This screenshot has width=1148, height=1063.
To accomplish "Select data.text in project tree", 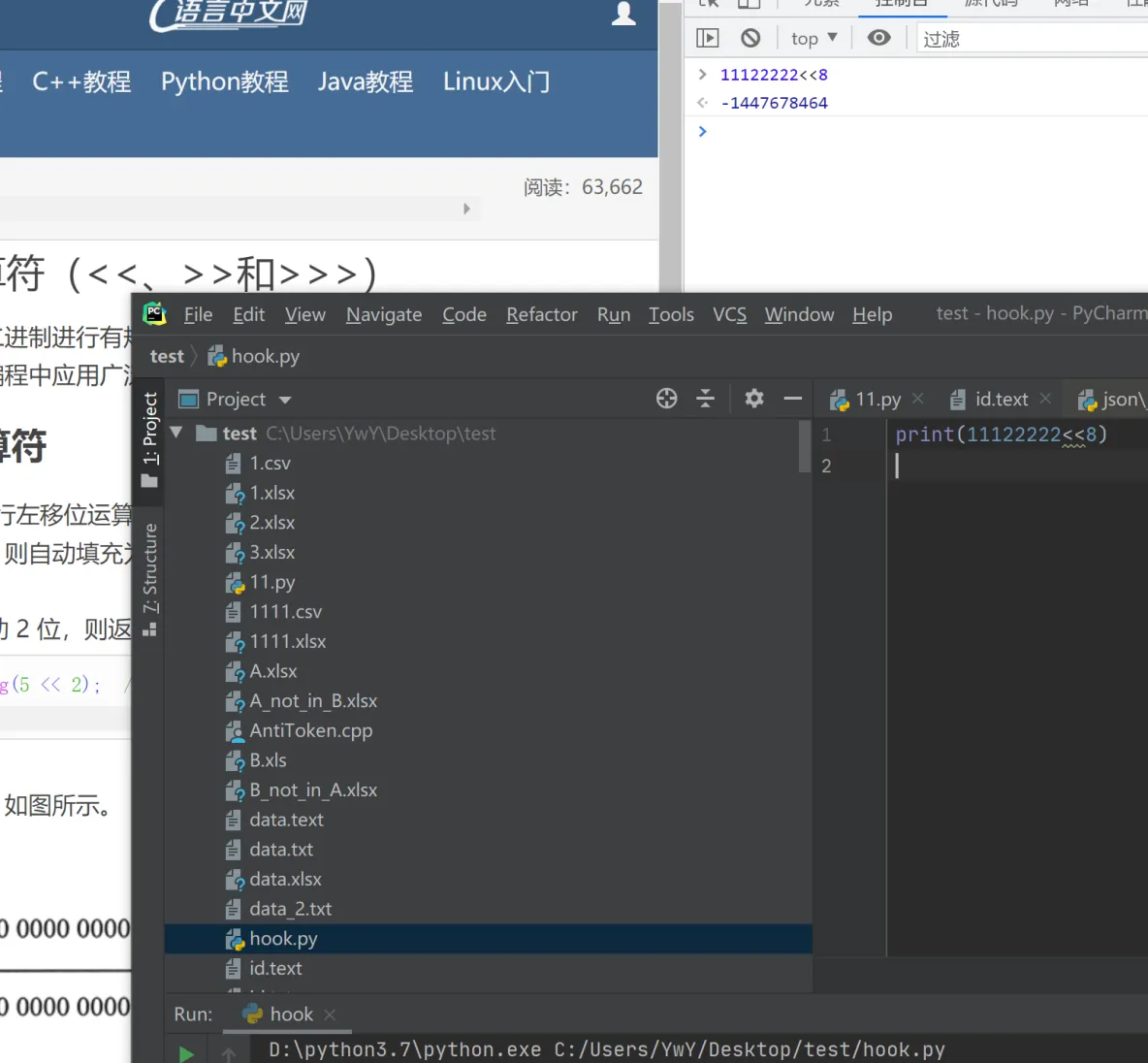I will (x=489, y=820).
